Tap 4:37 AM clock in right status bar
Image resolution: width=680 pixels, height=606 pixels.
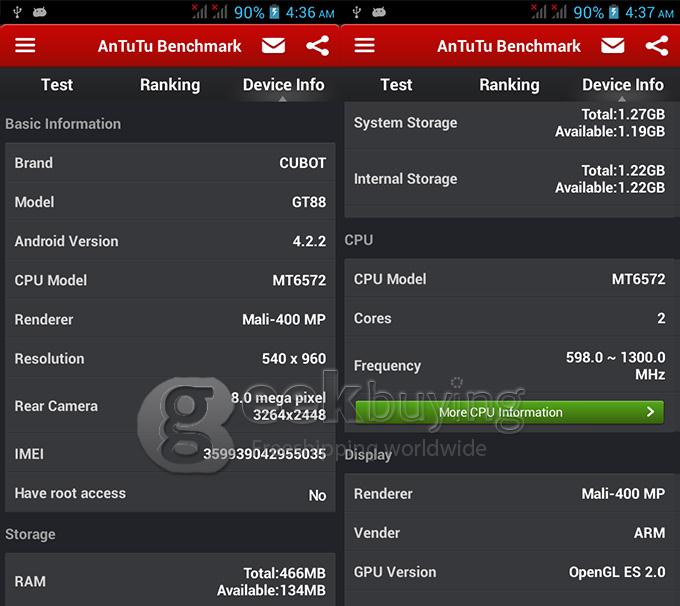(x=649, y=12)
